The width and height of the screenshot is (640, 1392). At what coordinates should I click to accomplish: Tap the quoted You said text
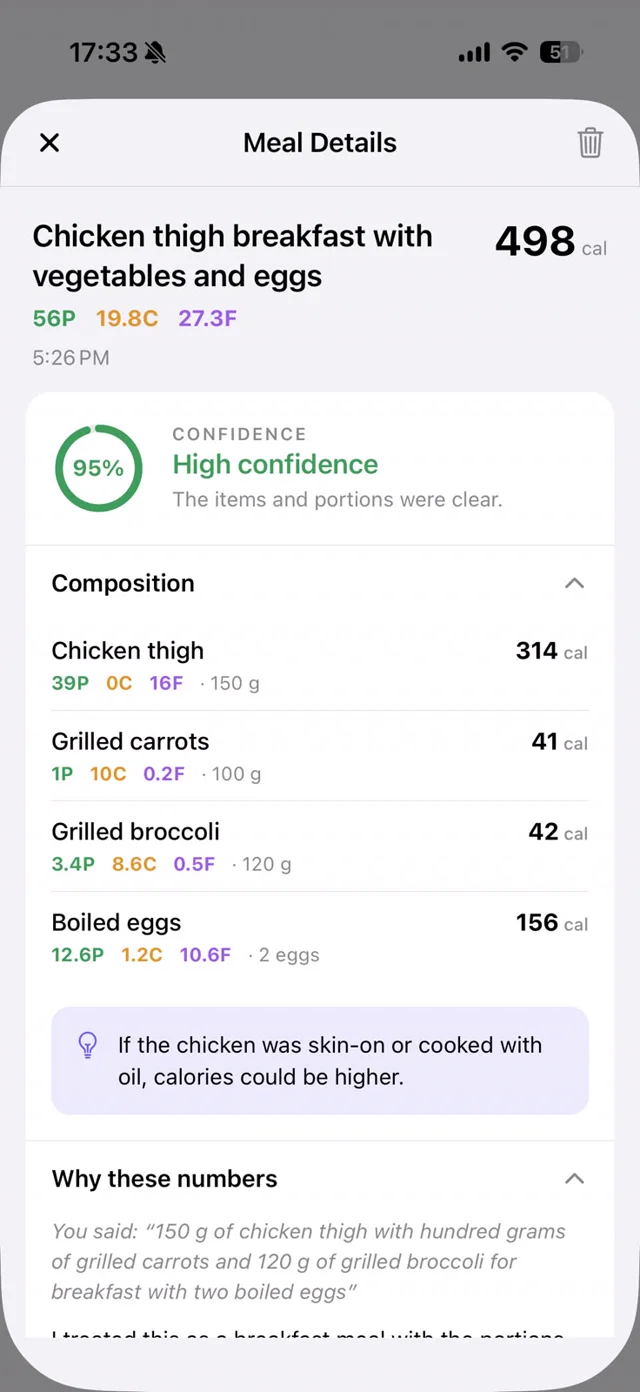309,1262
